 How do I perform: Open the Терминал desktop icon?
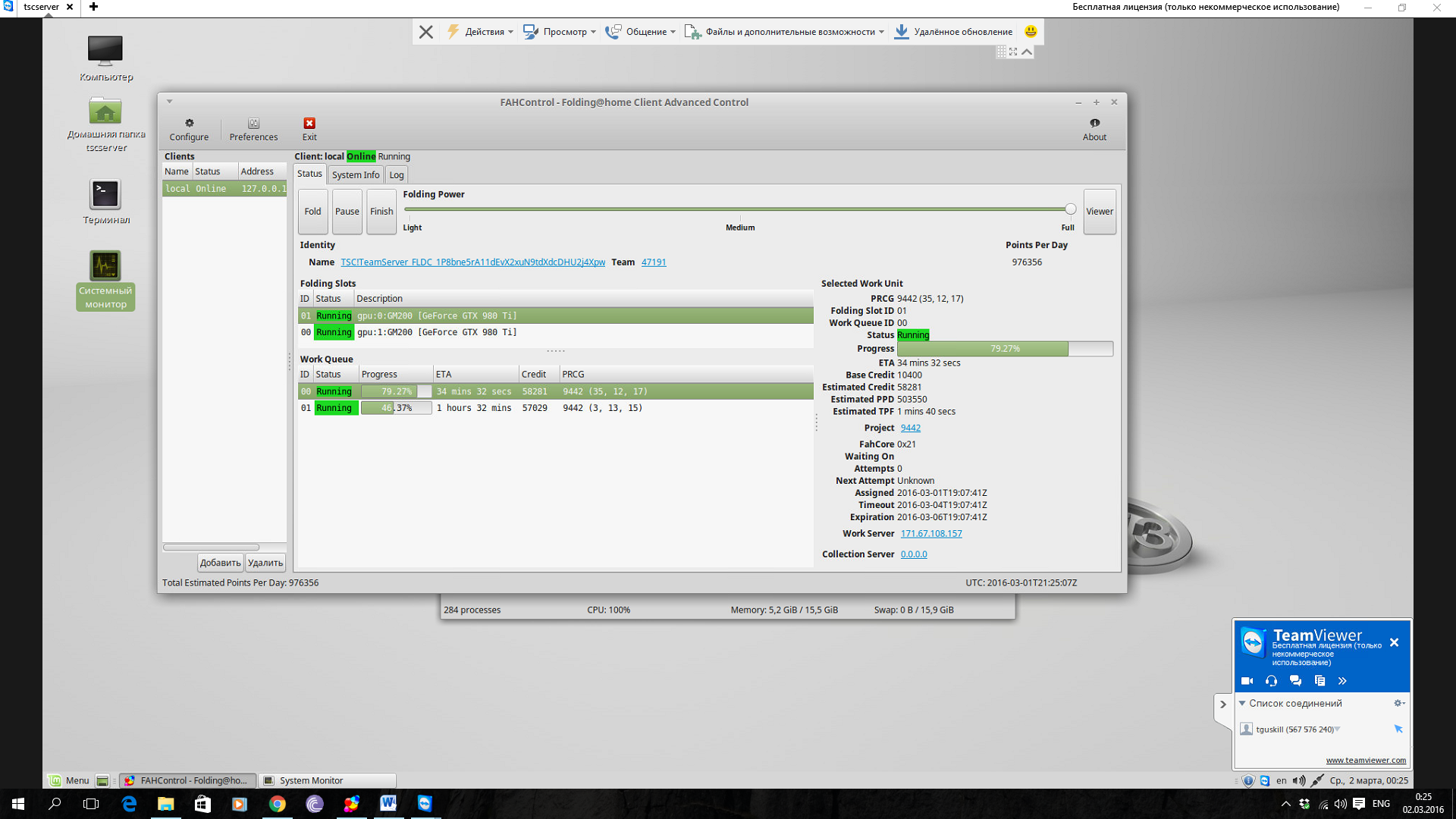tap(105, 196)
